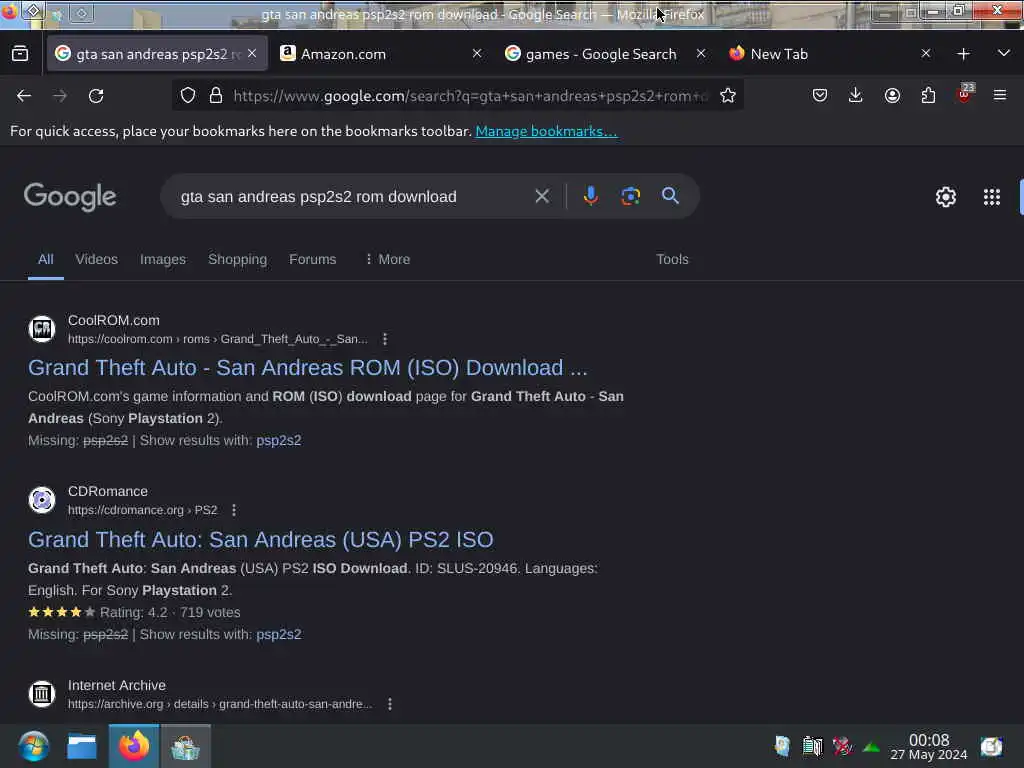Open Grand Theft Auto ROM (ISO) Download result
Screen dimensions: 1024x768
pyautogui.click(x=308, y=368)
